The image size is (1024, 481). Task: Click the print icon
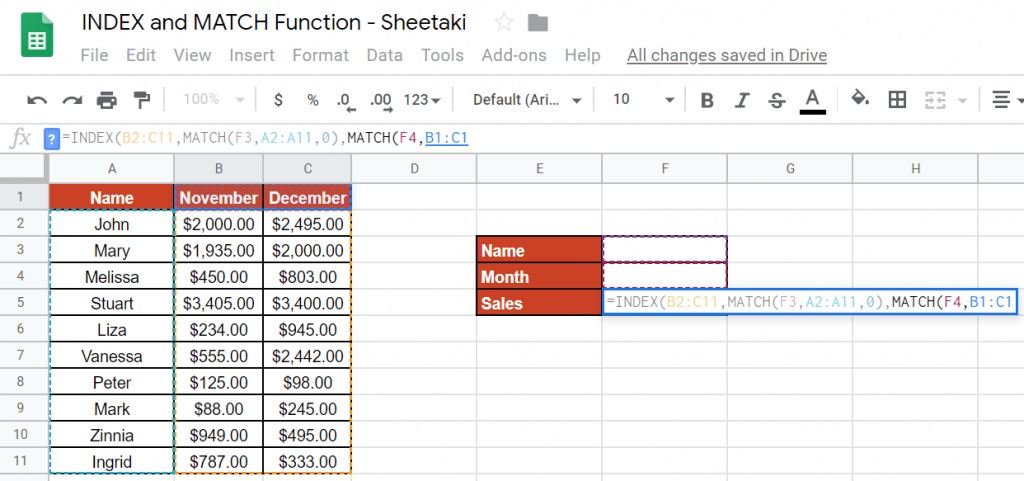pyautogui.click(x=106, y=100)
